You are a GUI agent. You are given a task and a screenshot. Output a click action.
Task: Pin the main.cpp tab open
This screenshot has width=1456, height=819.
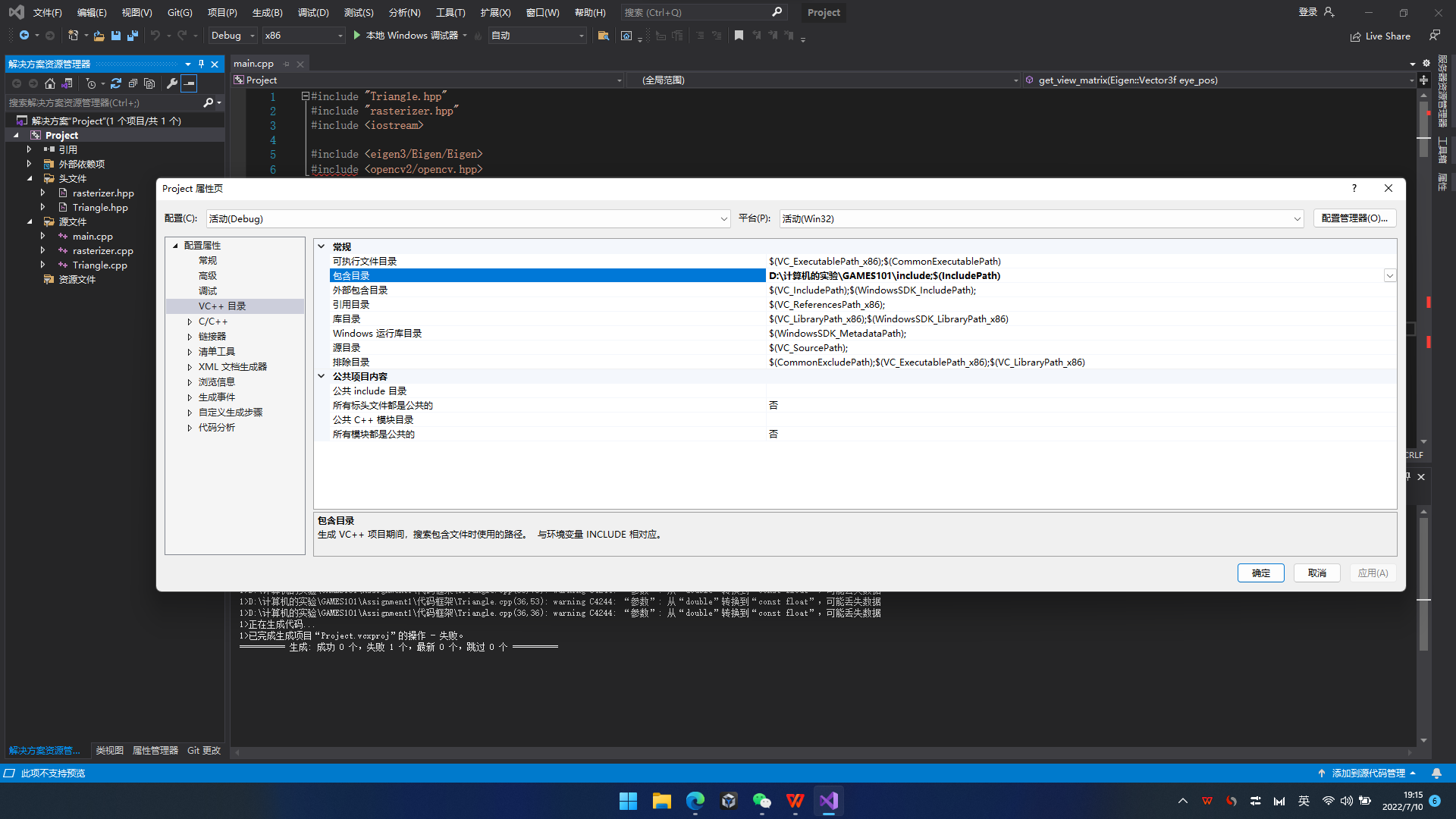pos(287,64)
